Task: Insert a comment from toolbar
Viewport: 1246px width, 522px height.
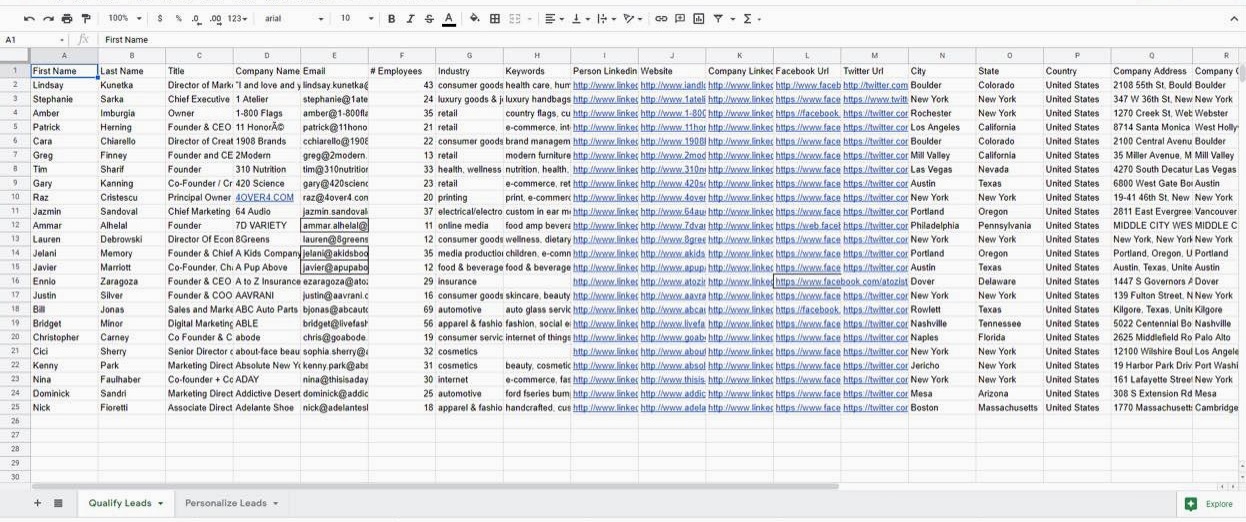Action: 680,19
